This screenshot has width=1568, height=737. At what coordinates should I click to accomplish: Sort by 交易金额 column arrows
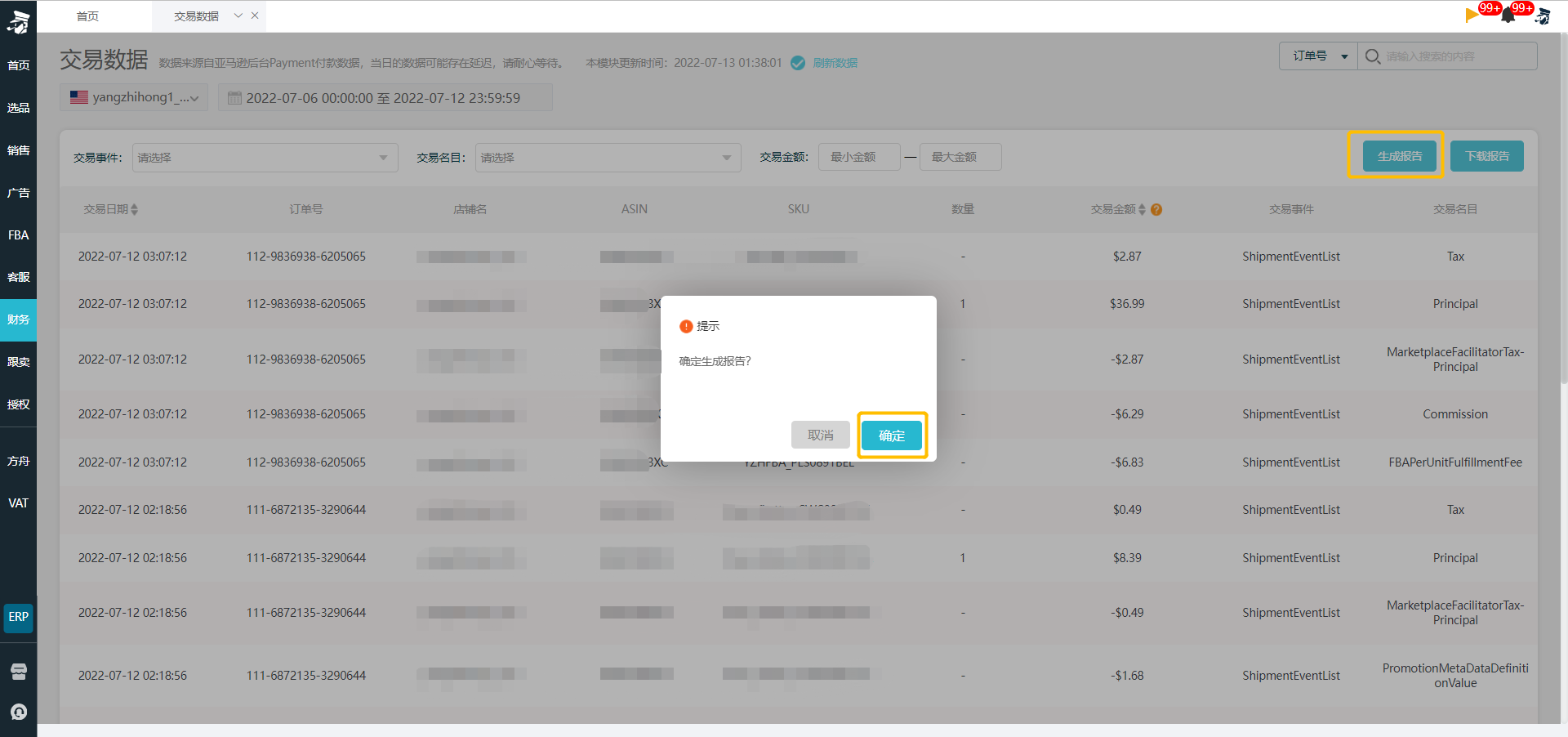[1142, 210]
